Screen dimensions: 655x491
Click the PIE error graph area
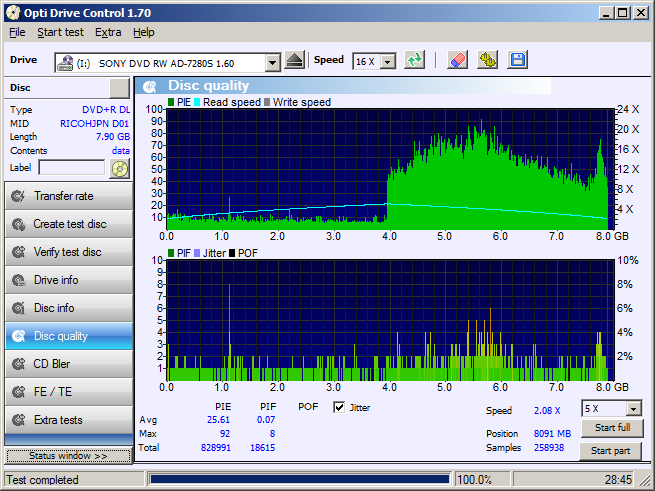[x=390, y=169]
